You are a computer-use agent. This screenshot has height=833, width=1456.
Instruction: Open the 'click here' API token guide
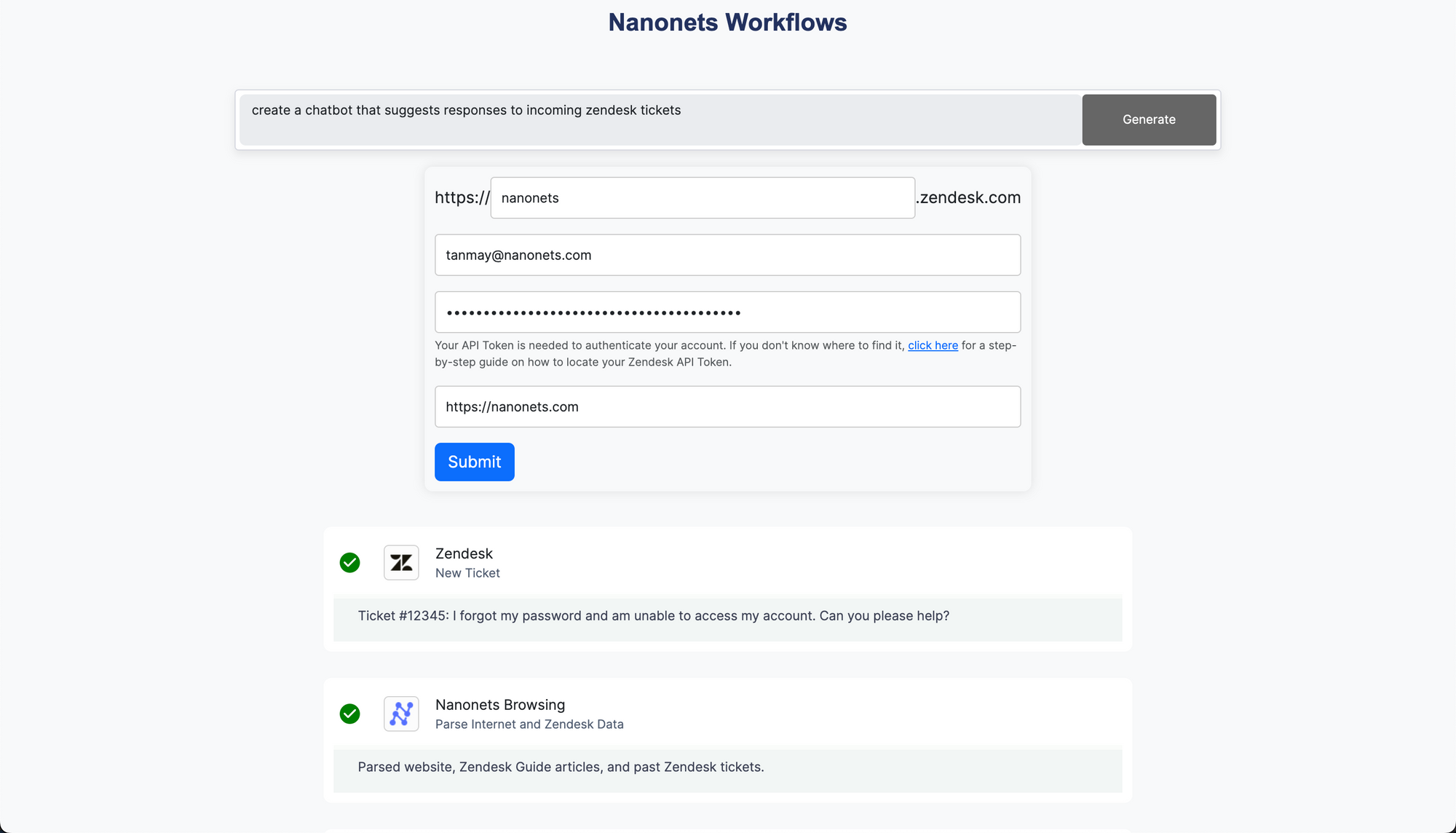pos(933,345)
